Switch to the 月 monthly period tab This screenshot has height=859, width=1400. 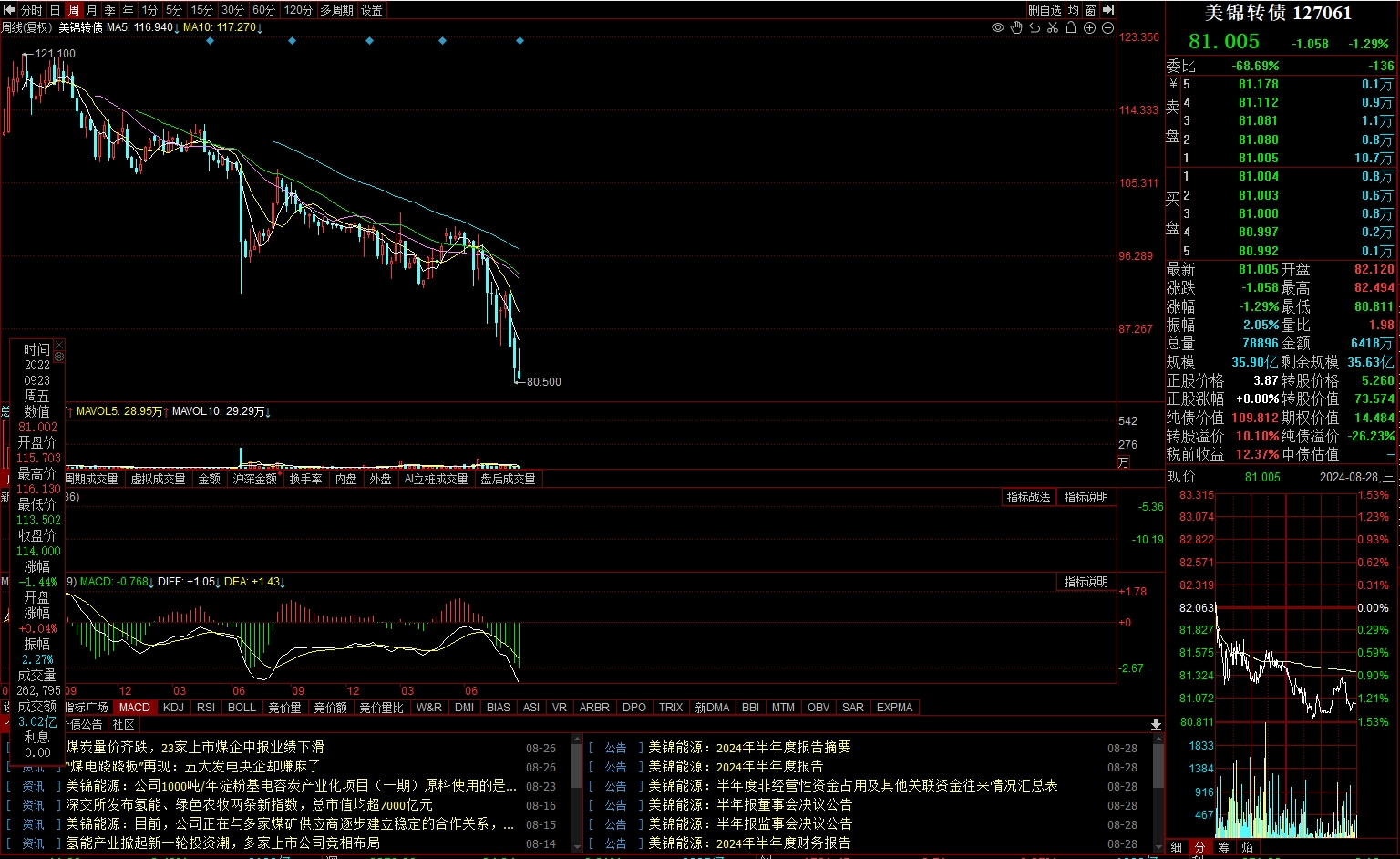[92, 10]
